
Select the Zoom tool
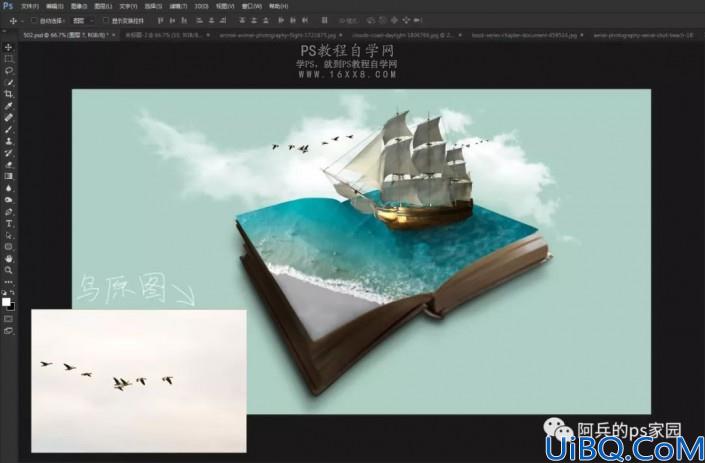[x=9, y=270]
